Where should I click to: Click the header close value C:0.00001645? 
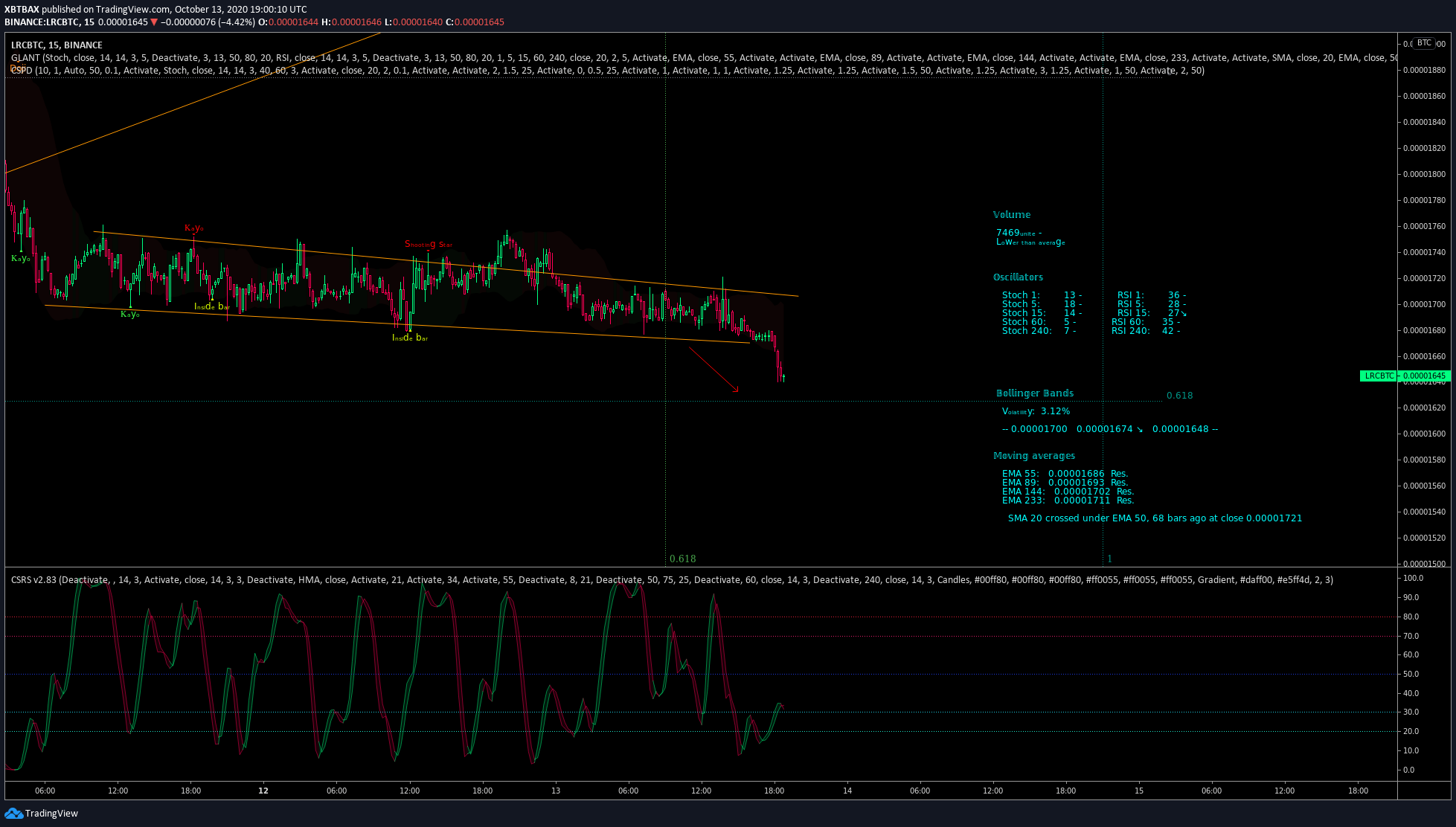click(x=475, y=22)
